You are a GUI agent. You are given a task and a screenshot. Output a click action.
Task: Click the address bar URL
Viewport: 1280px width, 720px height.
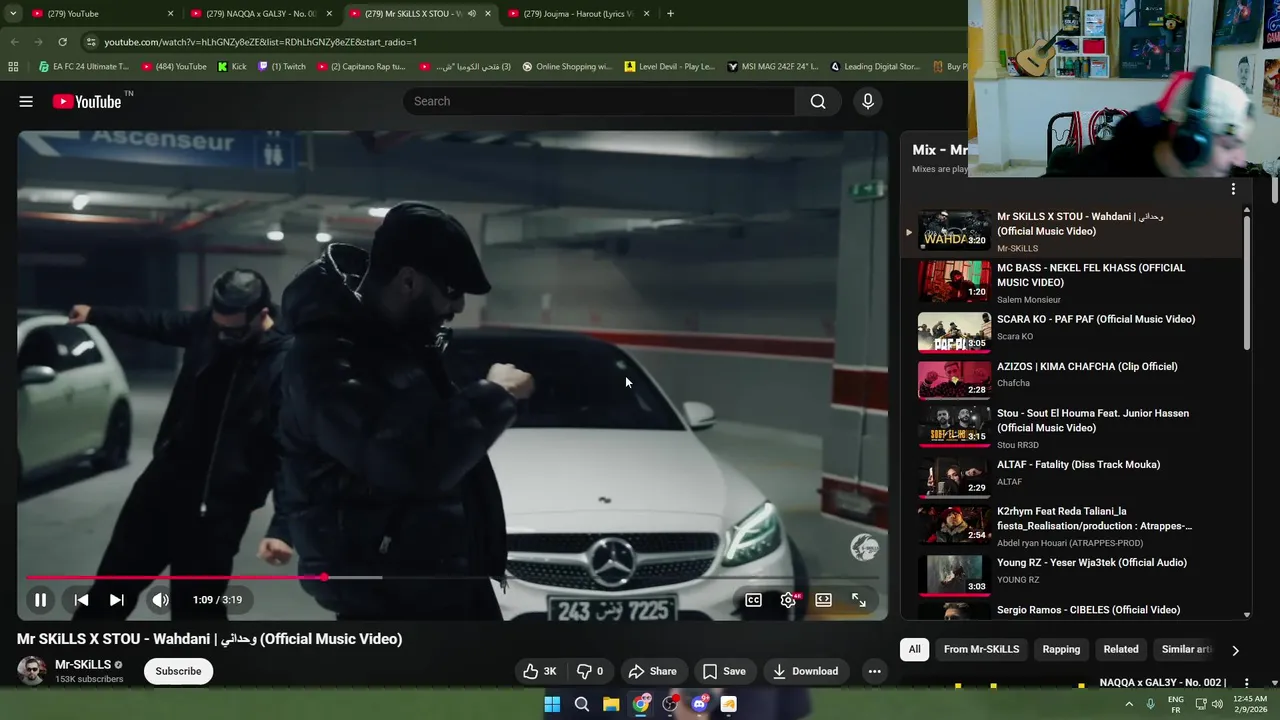coord(260,42)
